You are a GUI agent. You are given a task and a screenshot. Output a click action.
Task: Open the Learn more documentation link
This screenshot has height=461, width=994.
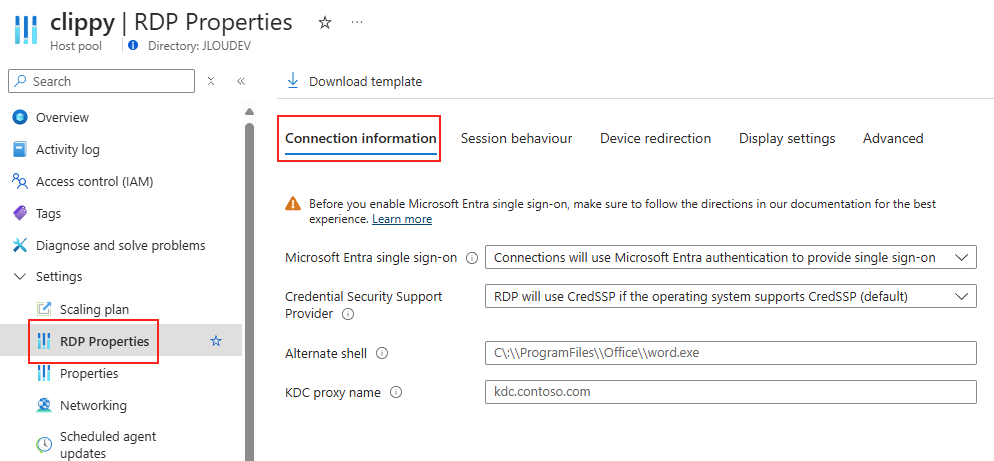pos(402,219)
